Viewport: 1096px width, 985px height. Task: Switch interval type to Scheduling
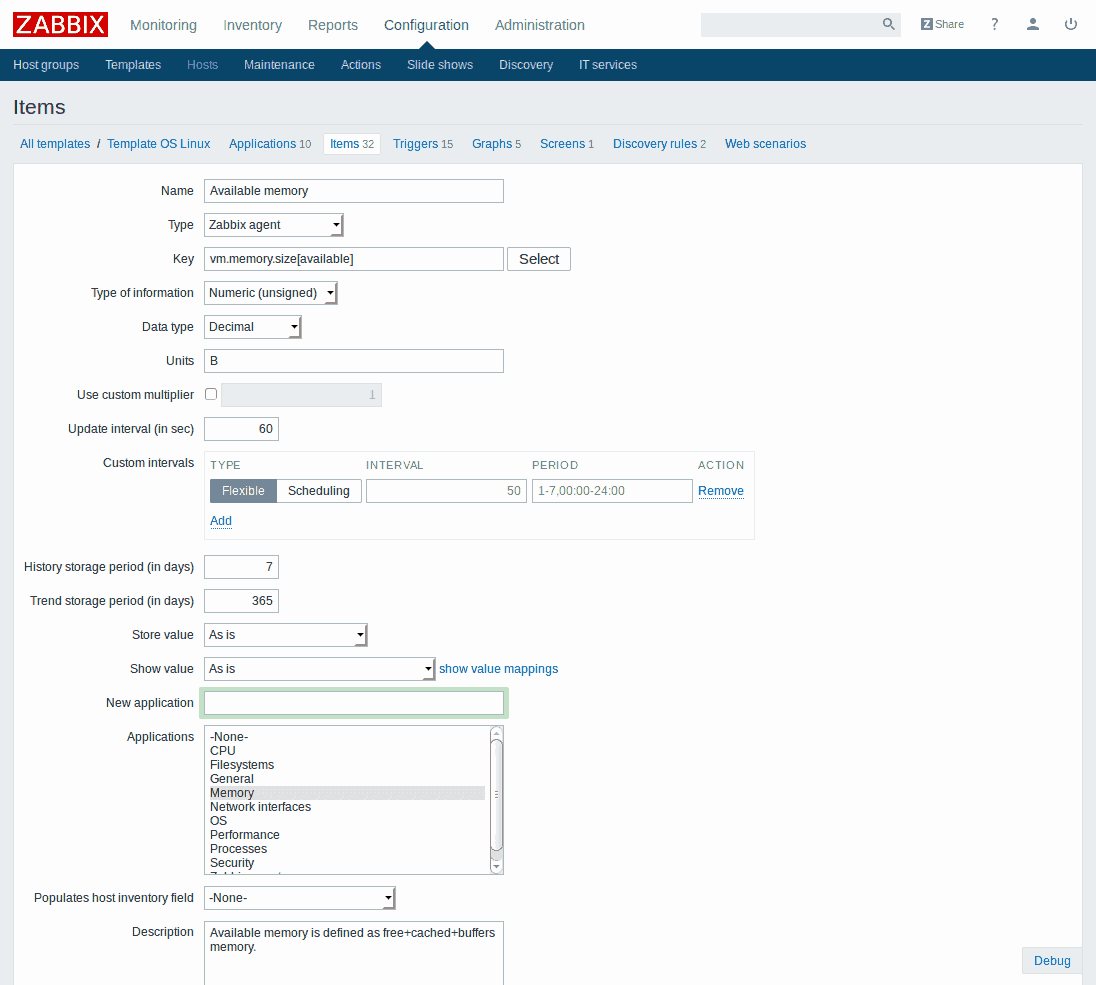coord(318,491)
